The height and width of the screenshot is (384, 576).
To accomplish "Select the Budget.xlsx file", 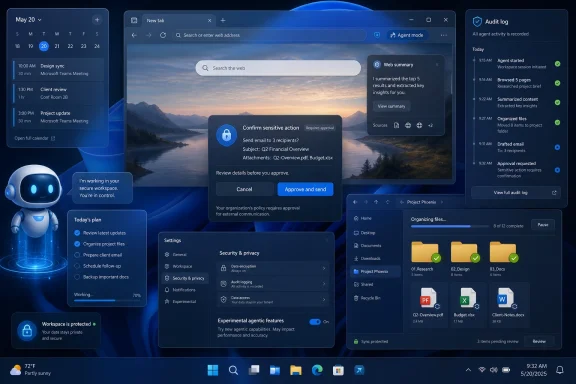I will (x=467, y=305).
